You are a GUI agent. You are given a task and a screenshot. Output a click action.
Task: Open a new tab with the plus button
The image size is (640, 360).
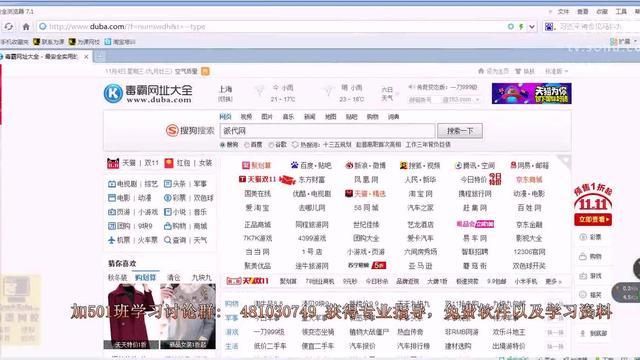(x=99, y=57)
